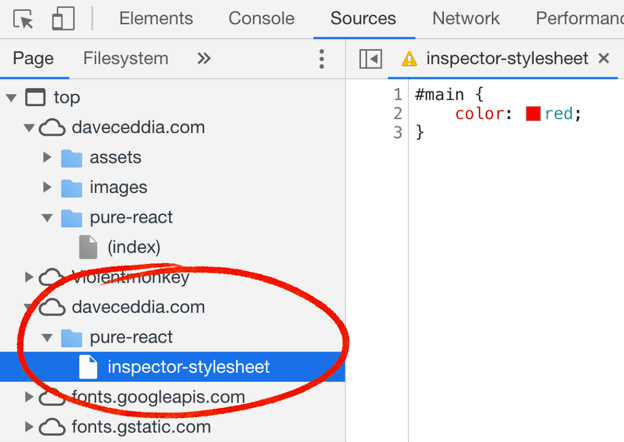Click the red value in the editor

pyautogui.click(x=559, y=114)
